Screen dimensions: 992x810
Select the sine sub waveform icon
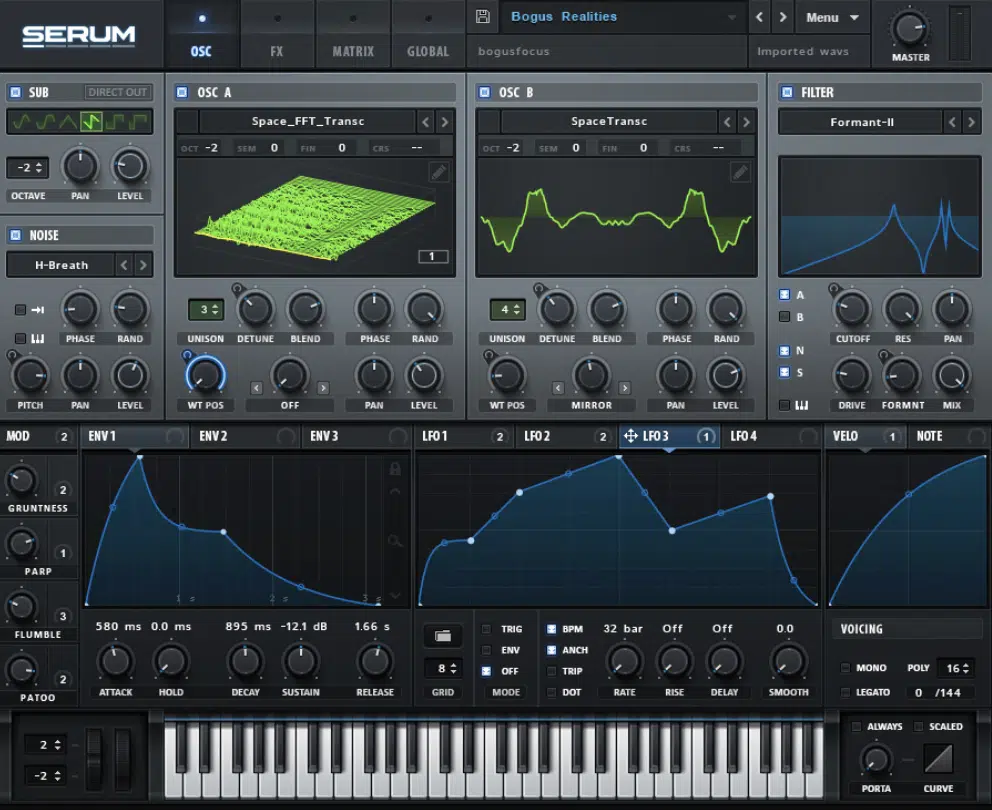tap(22, 121)
